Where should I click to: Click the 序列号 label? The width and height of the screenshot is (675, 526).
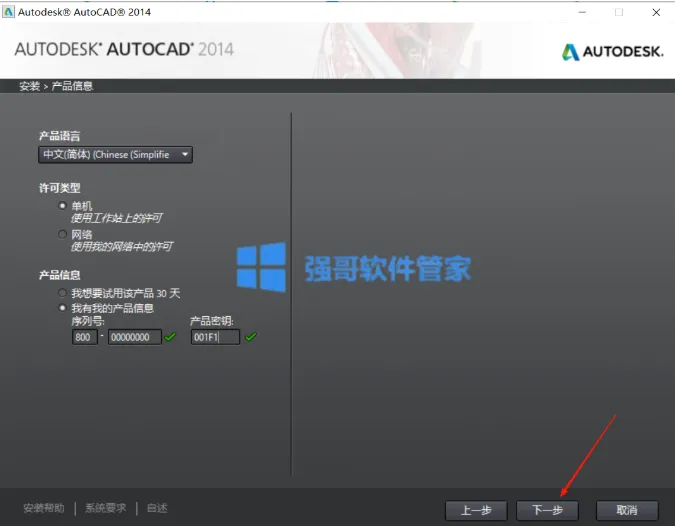coord(88,321)
